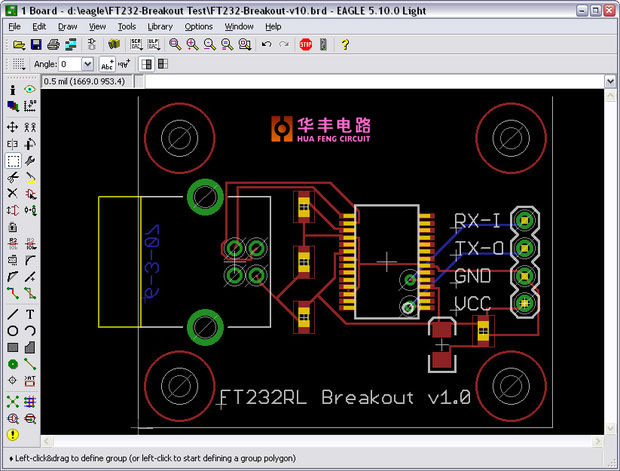Zoom in on the board
The height and width of the screenshot is (471, 620).
coord(192,44)
